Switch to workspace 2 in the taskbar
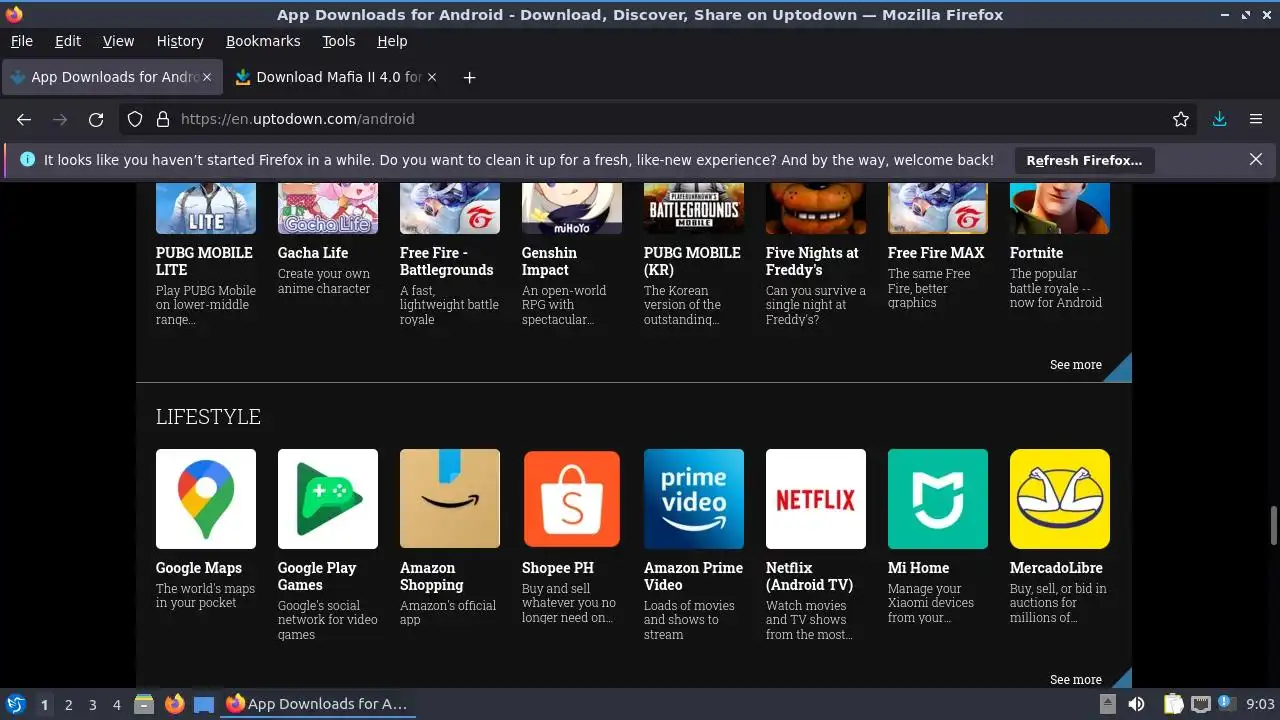Screen dimensions: 1280x720 pos(68,705)
